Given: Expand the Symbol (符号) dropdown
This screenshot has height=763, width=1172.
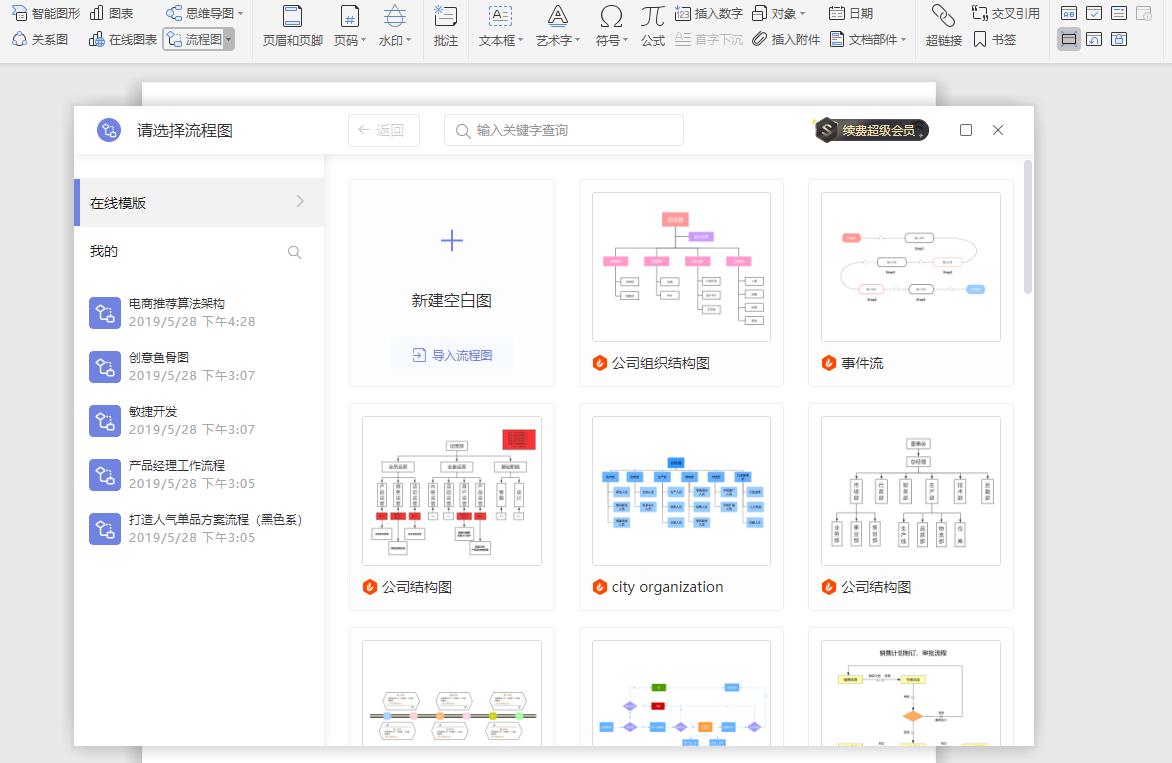Looking at the screenshot, I should pyautogui.click(x=625, y=40).
